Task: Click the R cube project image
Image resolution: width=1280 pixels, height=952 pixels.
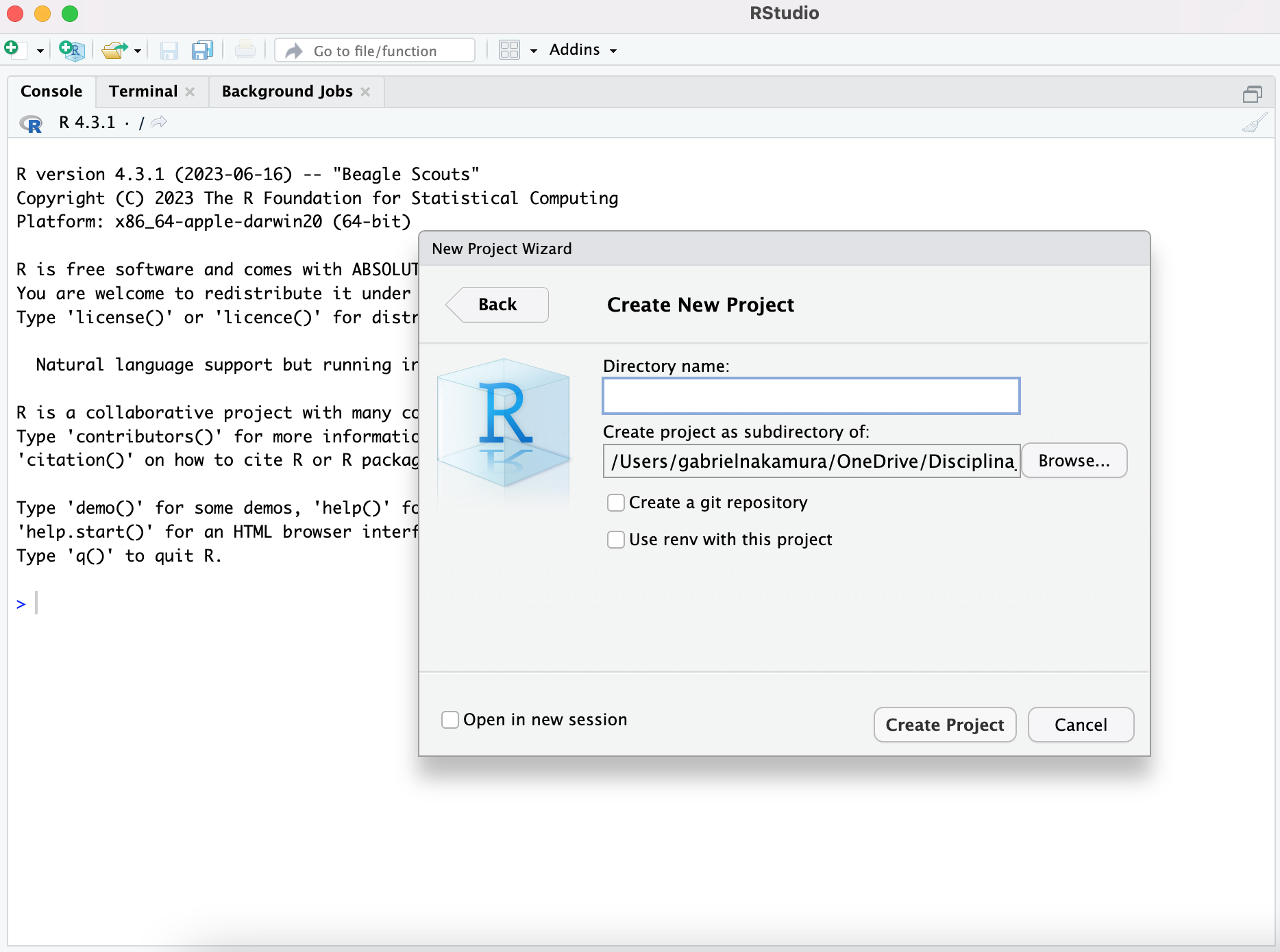Action: 504,425
